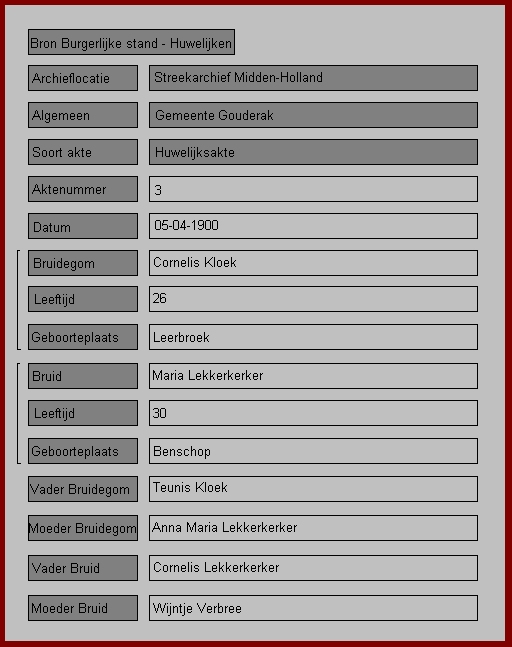Screen dimensions: 512x647
Task: Click the Moeder Bruid field Wijntje Verbree
Action: click(313, 608)
